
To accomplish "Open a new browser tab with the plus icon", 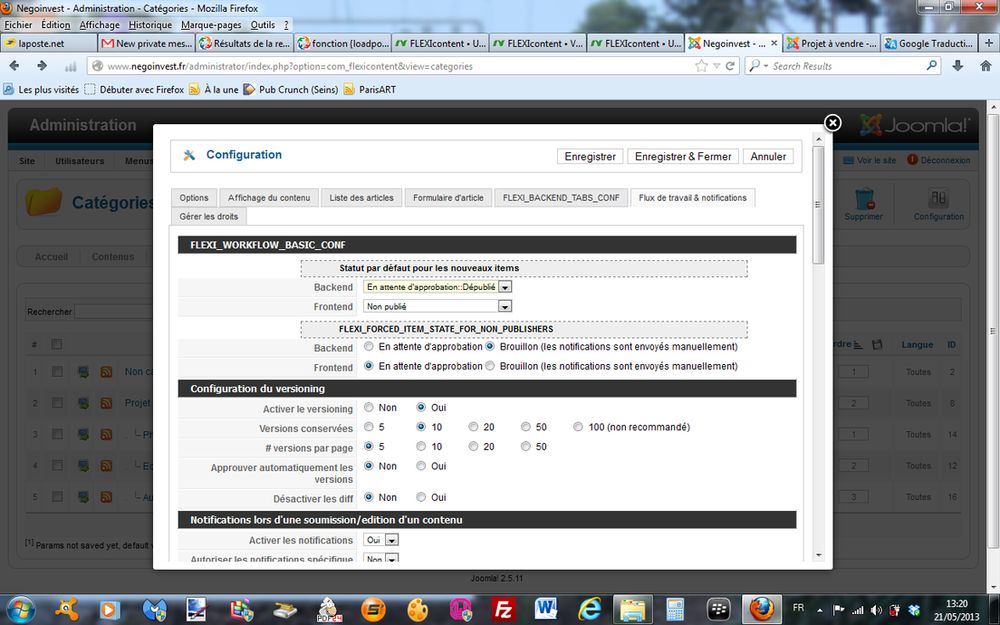I will (989, 43).
